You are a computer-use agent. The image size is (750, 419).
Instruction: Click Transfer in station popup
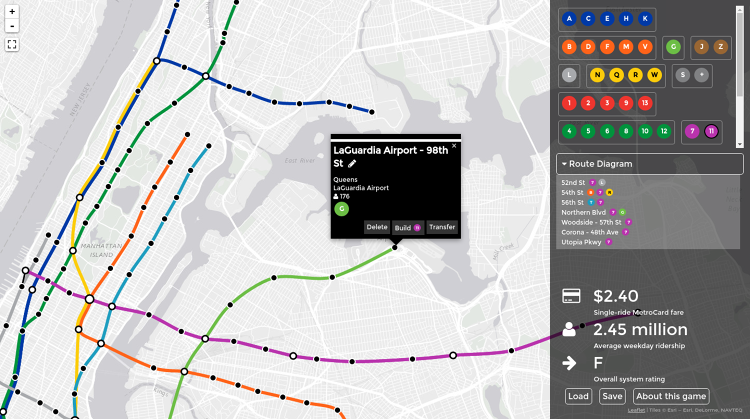point(442,227)
